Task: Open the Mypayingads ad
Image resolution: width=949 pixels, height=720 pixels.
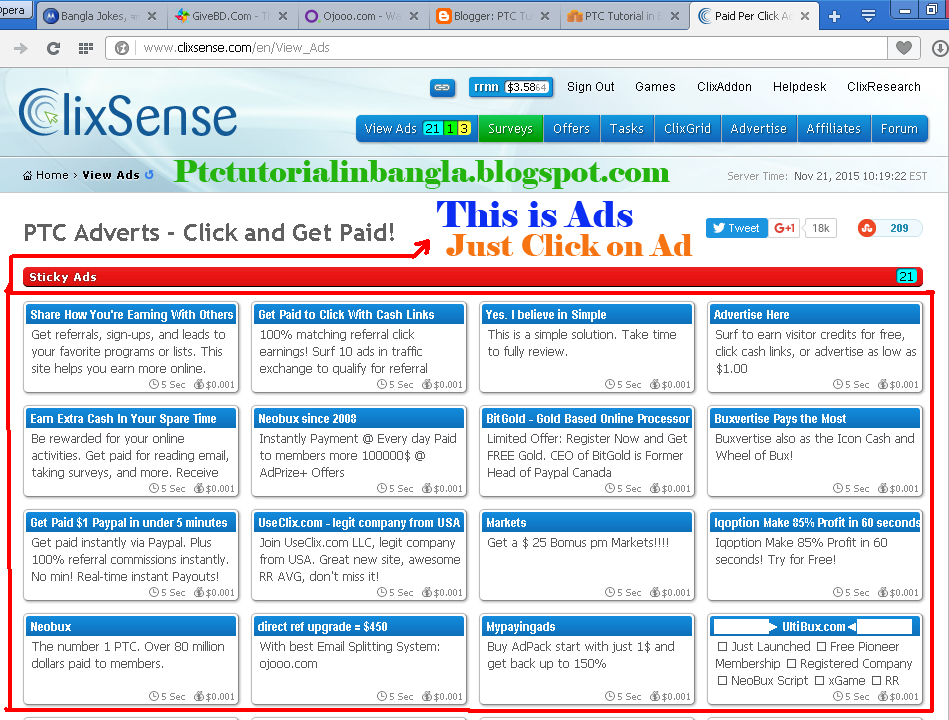Action: coord(587,660)
